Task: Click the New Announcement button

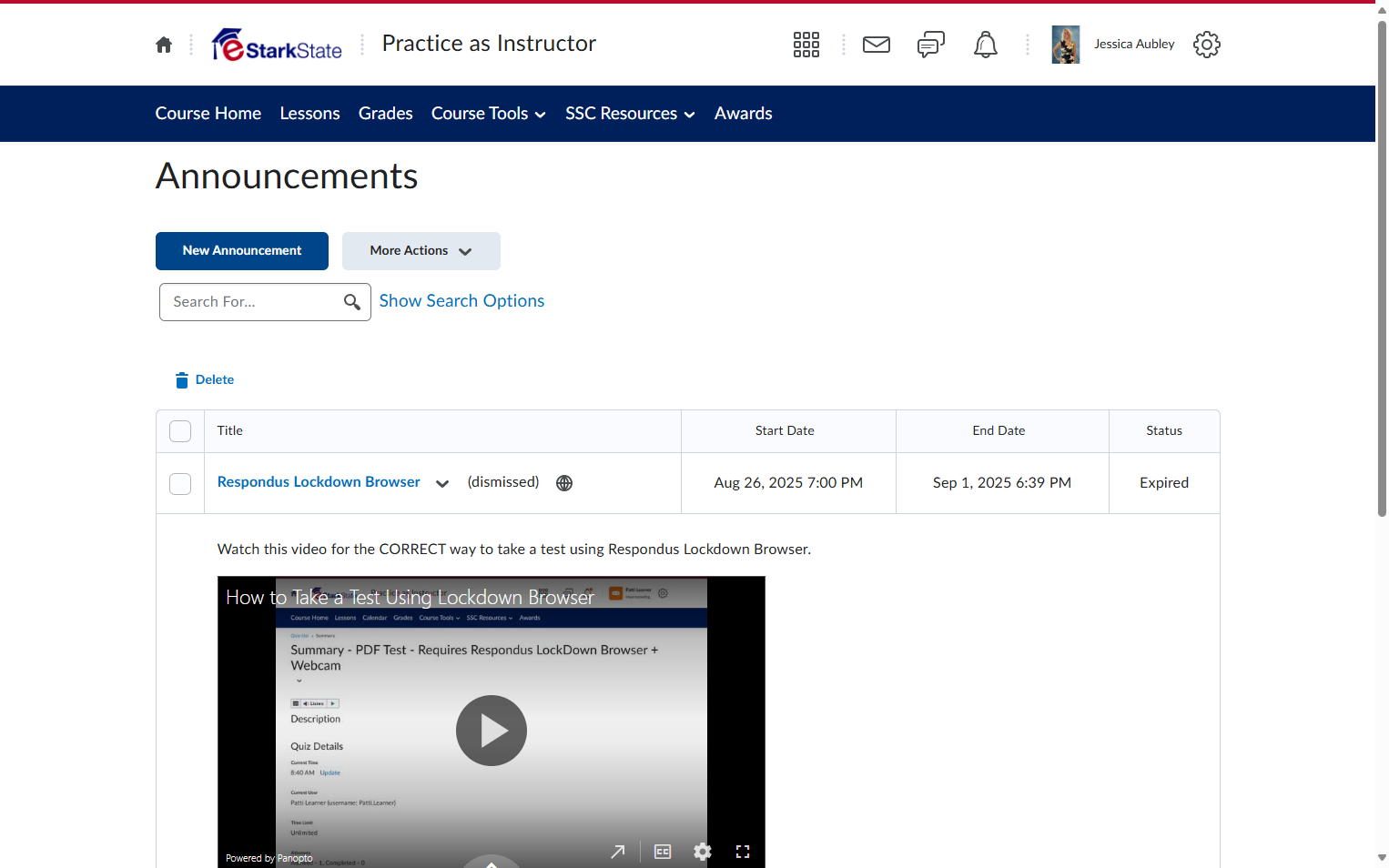Action: (x=242, y=251)
